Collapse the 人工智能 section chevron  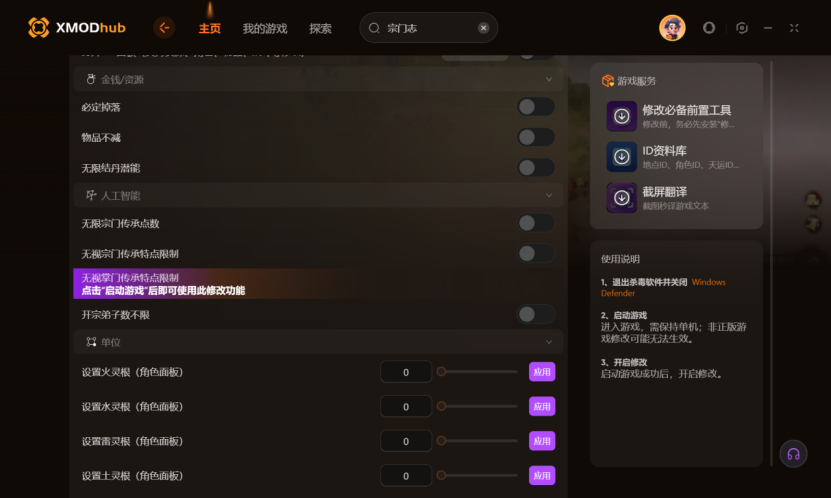(x=549, y=195)
